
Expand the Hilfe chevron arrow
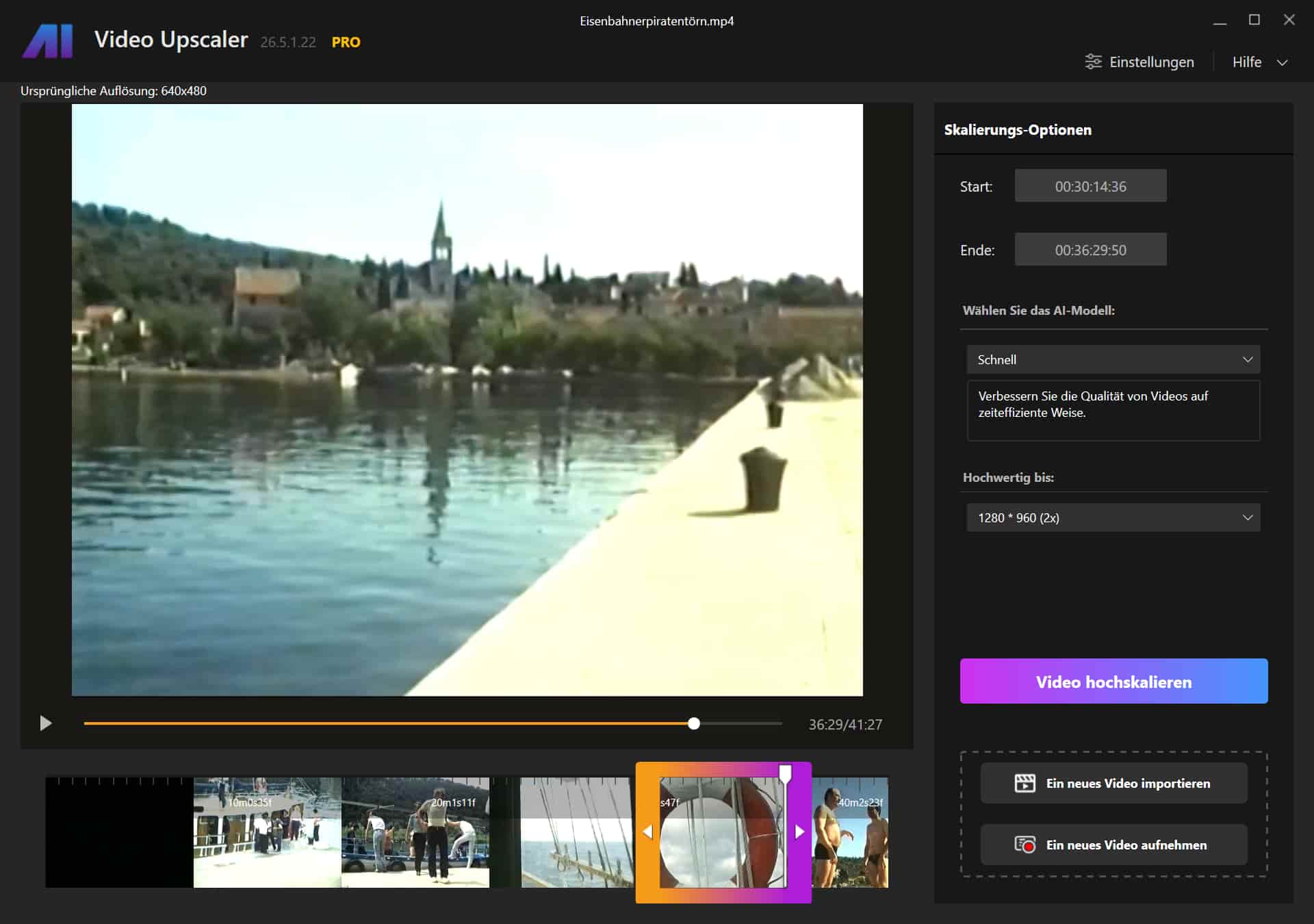click(x=1282, y=62)
